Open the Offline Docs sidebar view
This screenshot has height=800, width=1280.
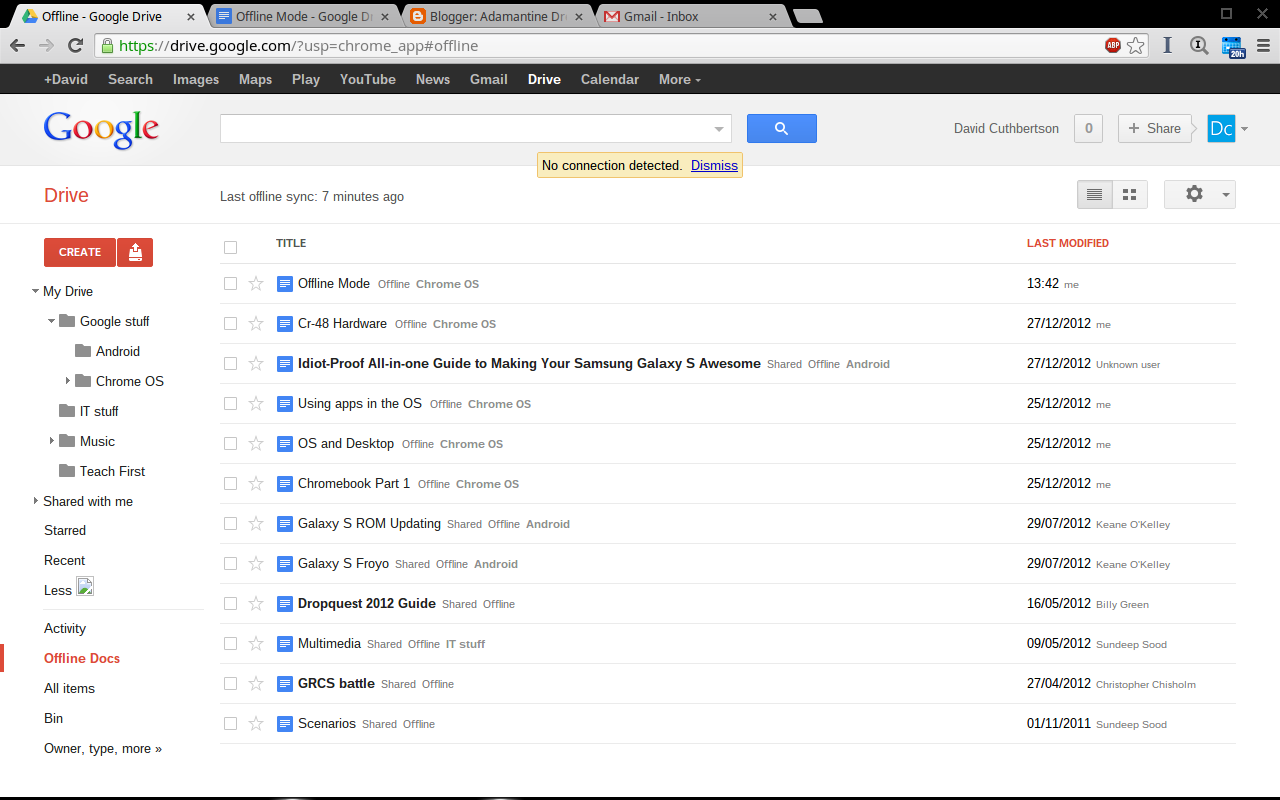pyautogui.click(x=82, y=658)
